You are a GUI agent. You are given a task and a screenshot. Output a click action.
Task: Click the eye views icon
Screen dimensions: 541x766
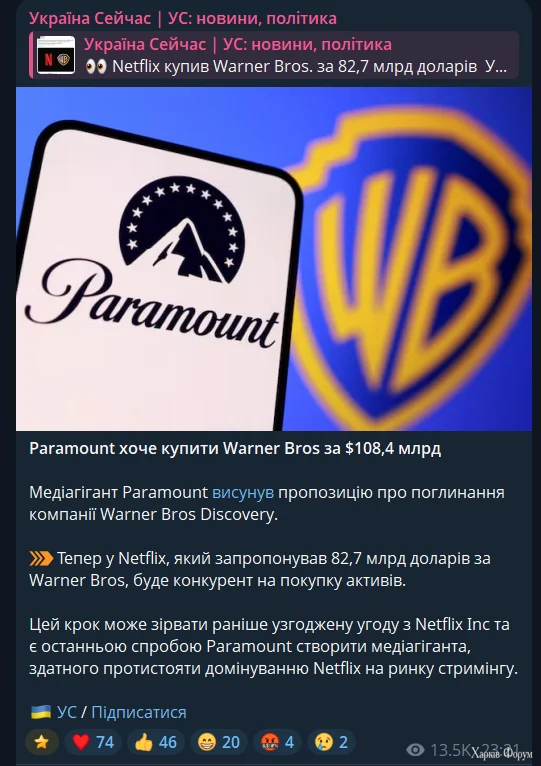[x=415, y=749]
